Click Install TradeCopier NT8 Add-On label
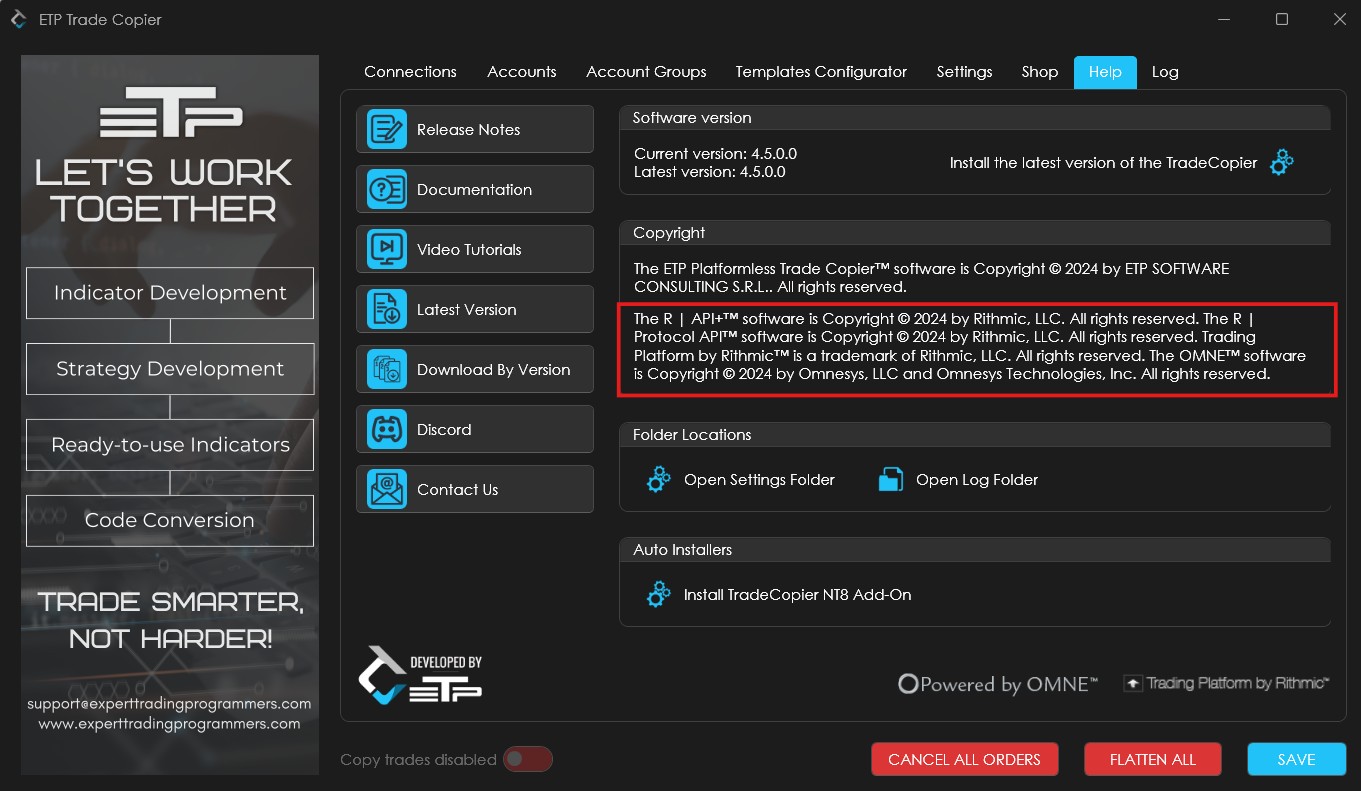This screenshot has width=1361, height=791. 797,595
